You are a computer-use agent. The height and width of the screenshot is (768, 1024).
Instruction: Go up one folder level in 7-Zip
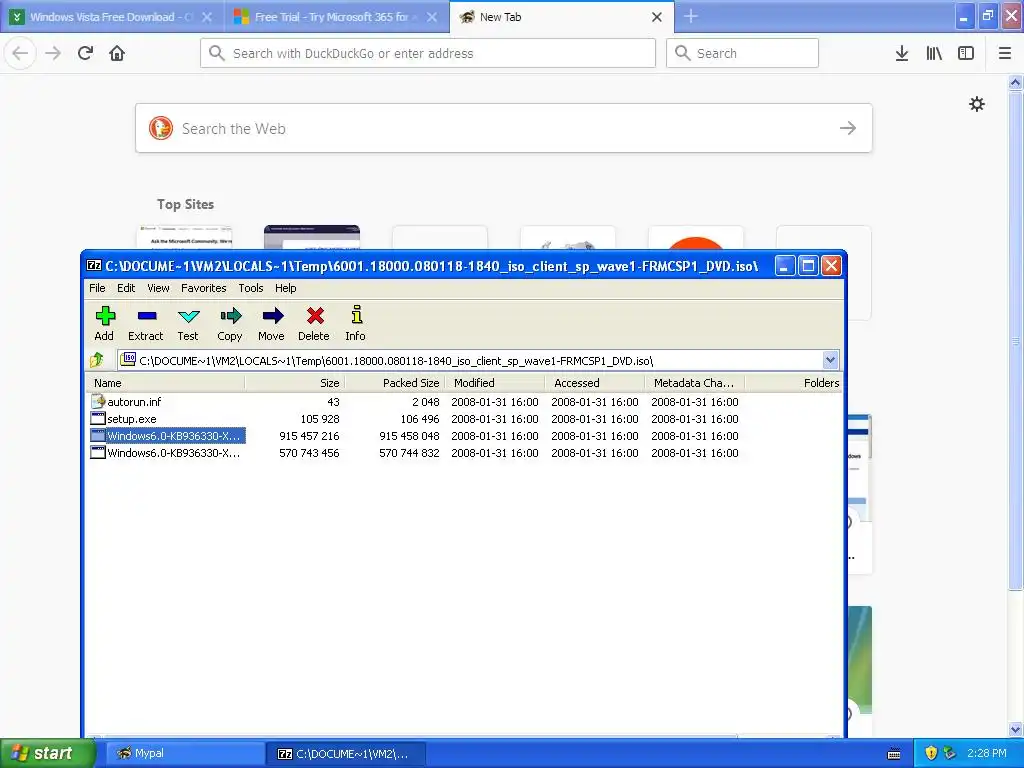click(x=97, y=360)
